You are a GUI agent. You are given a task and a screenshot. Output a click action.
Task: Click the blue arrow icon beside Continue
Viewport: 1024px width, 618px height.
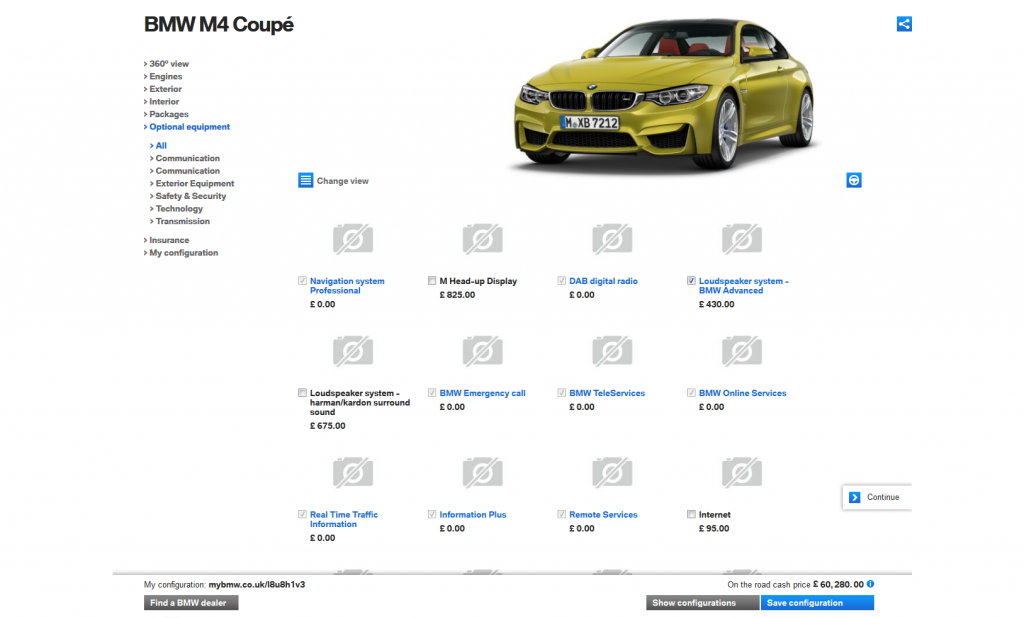pyautogui.click(x=855, y=497)
